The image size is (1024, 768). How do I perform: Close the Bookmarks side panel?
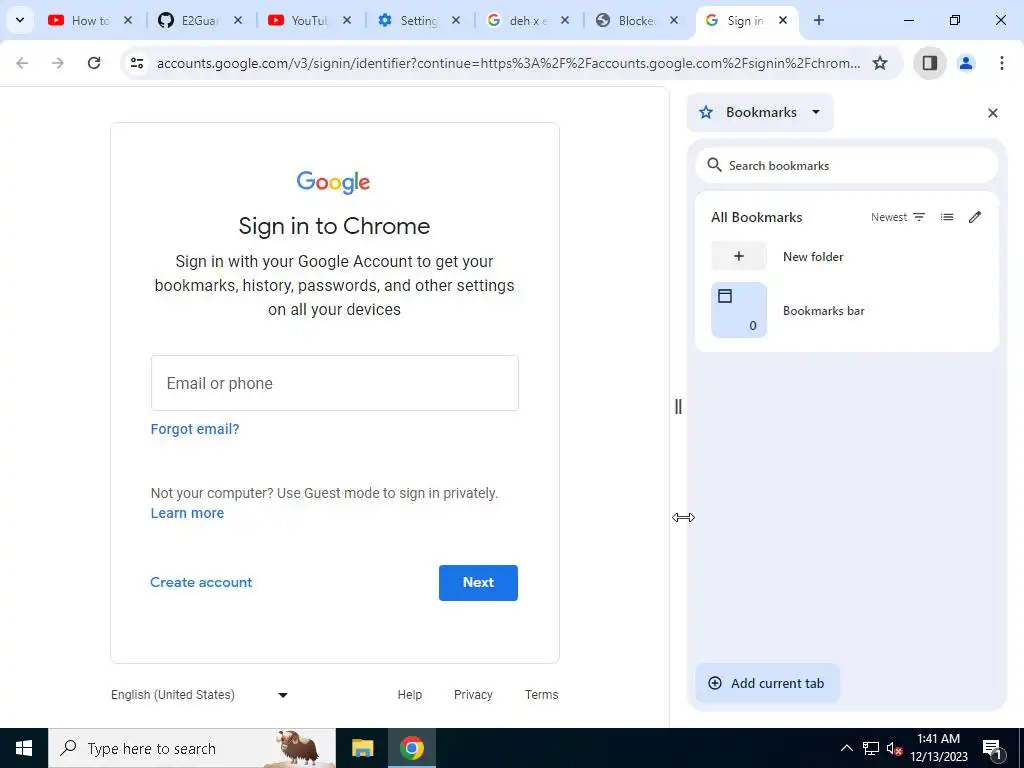(x=993, y=113)
